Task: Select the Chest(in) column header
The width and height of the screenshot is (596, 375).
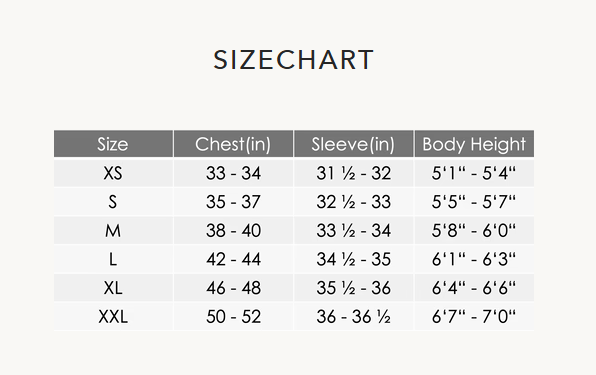Action: tap(233, 144)
